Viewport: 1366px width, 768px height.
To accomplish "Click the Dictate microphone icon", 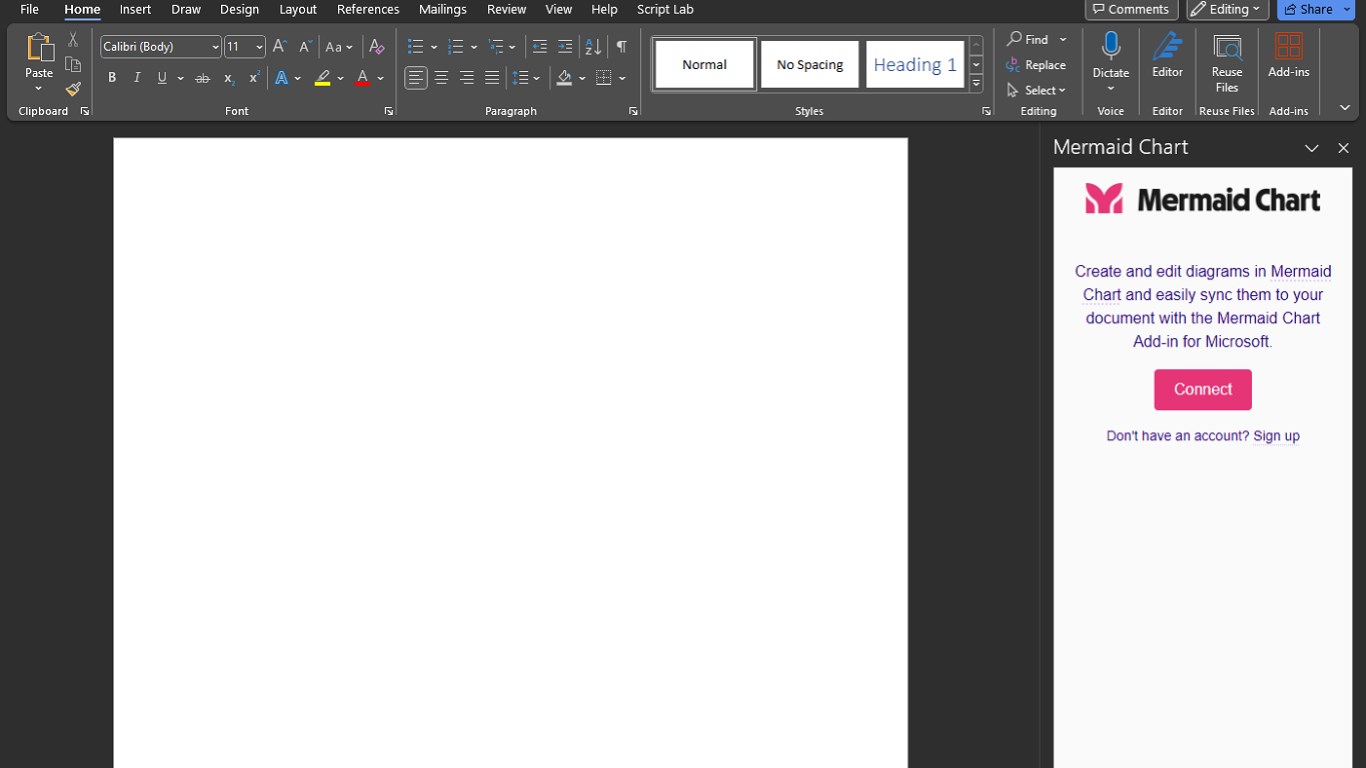I will [1110, 46].
